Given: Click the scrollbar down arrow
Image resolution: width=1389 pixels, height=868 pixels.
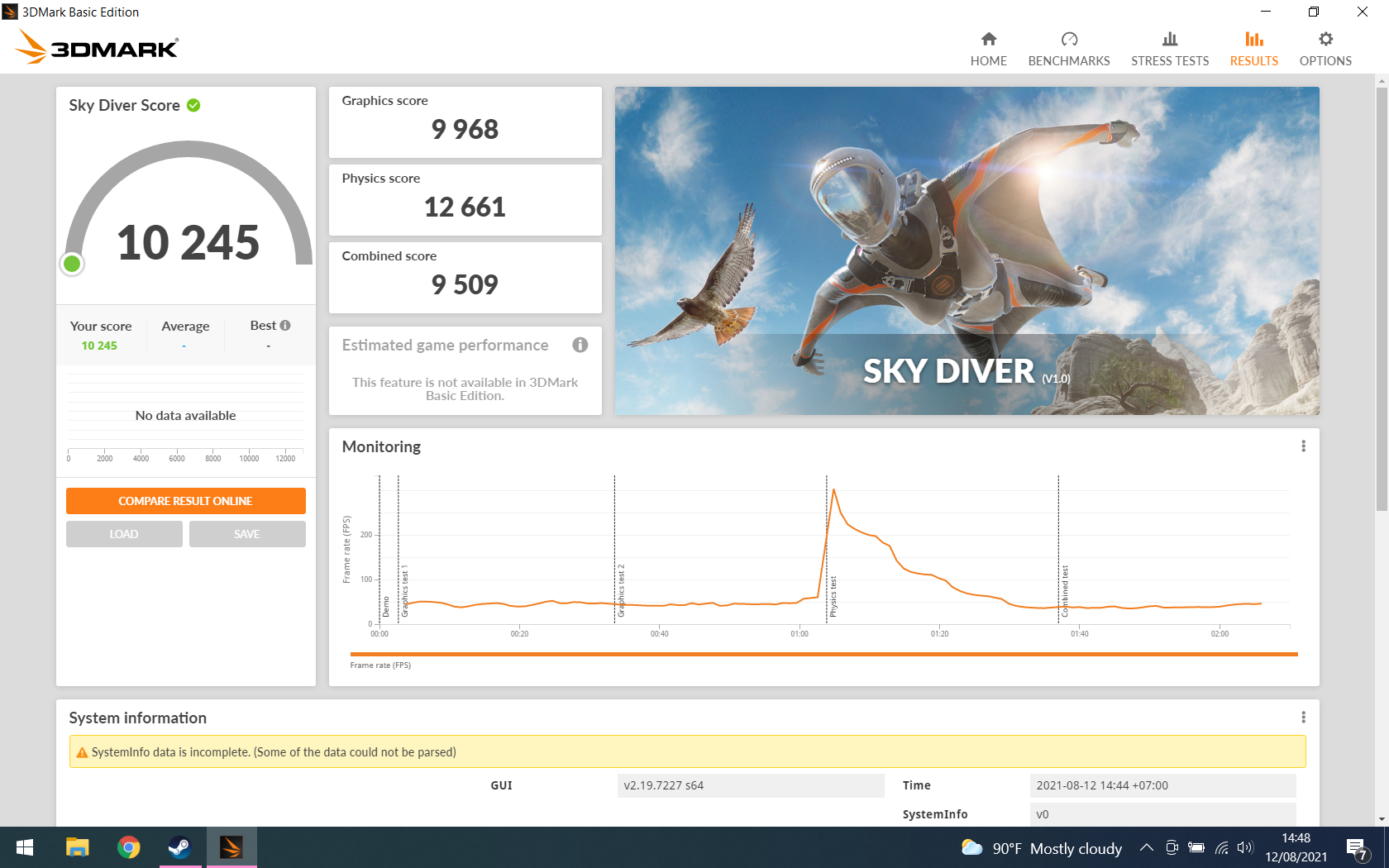Looking at the screenshot, I should coord(1382,820).
